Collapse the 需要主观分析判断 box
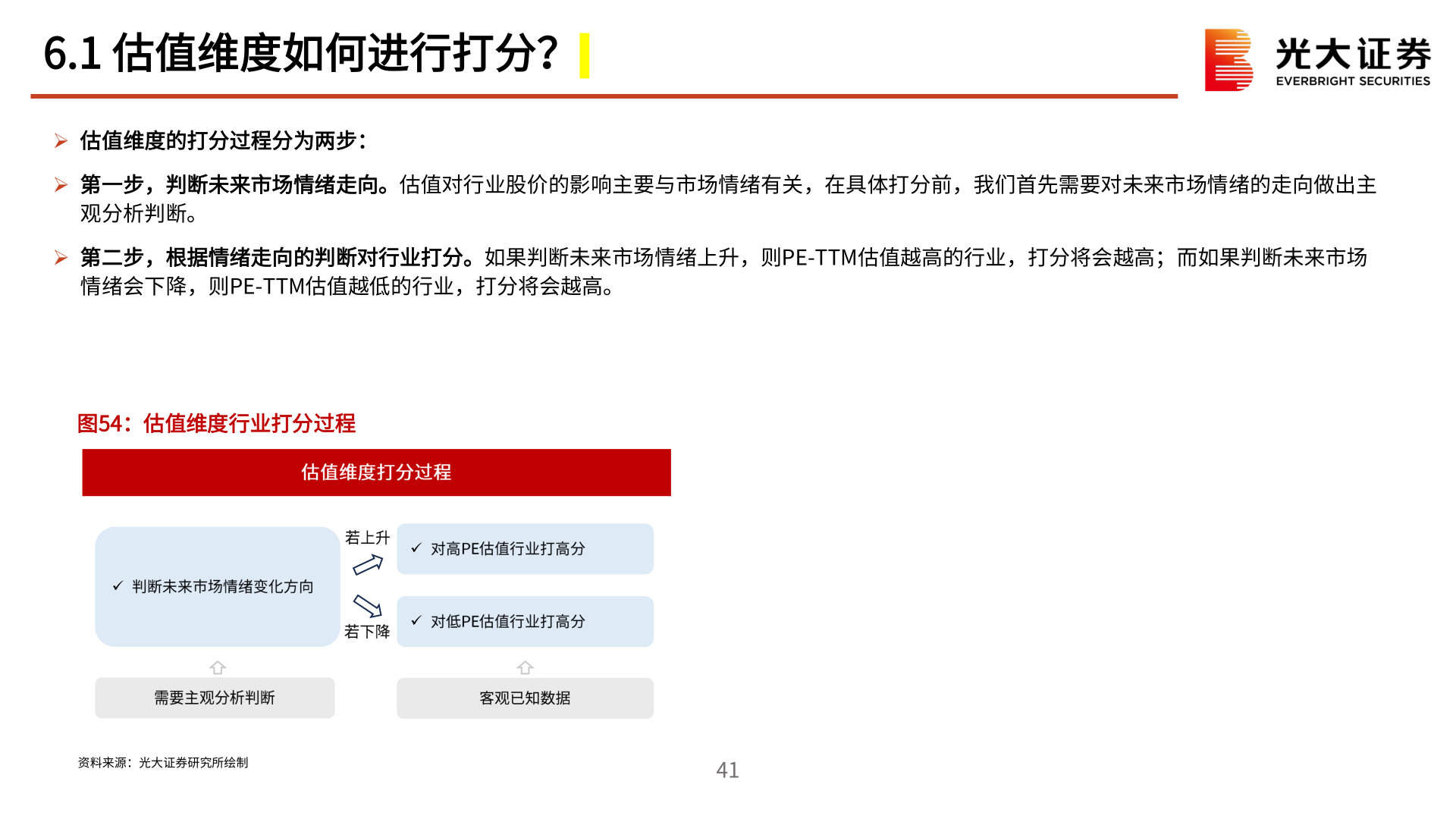The image size is (1456, 819). tap(215, 698)
